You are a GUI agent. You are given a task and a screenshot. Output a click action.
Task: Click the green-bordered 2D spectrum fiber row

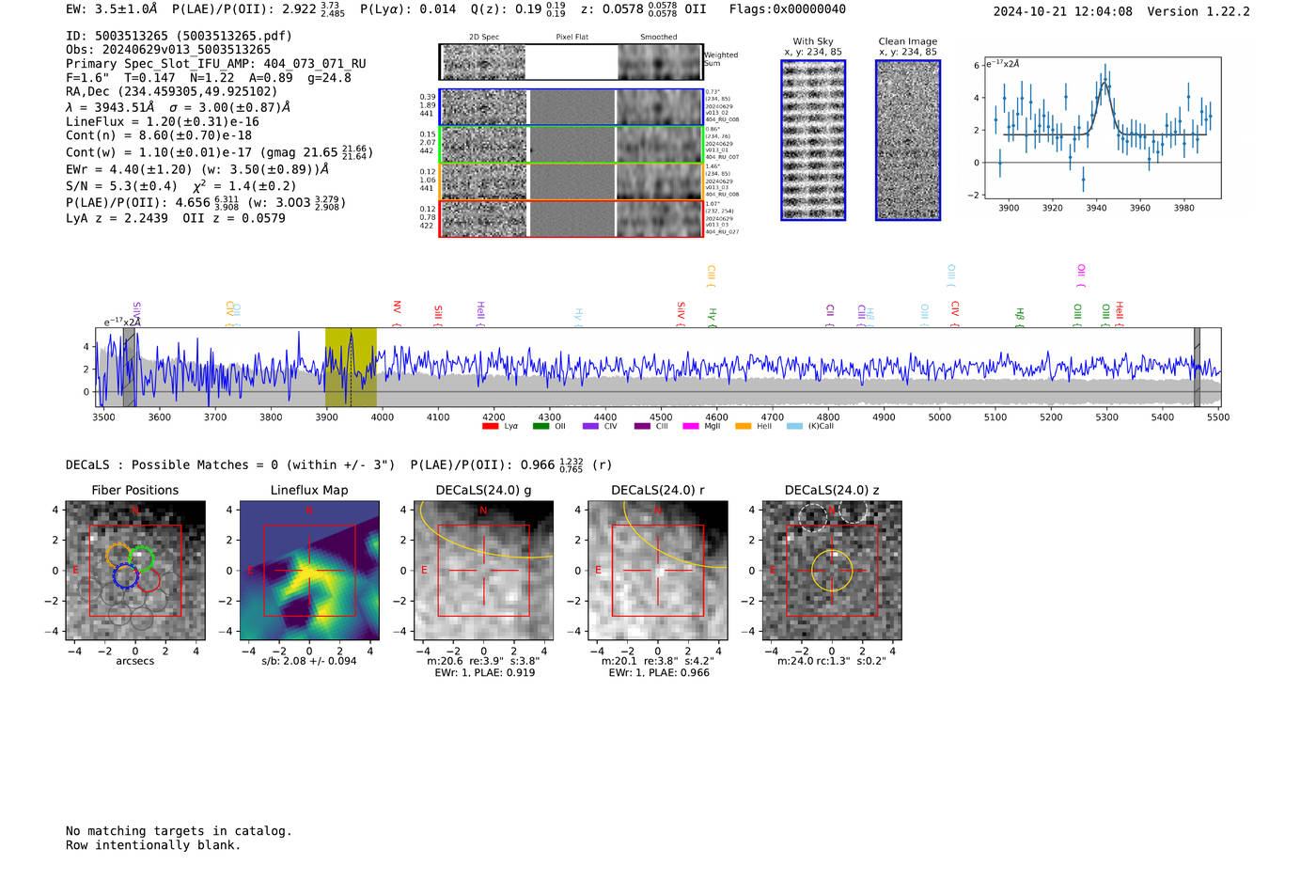[x=571, y=145]
